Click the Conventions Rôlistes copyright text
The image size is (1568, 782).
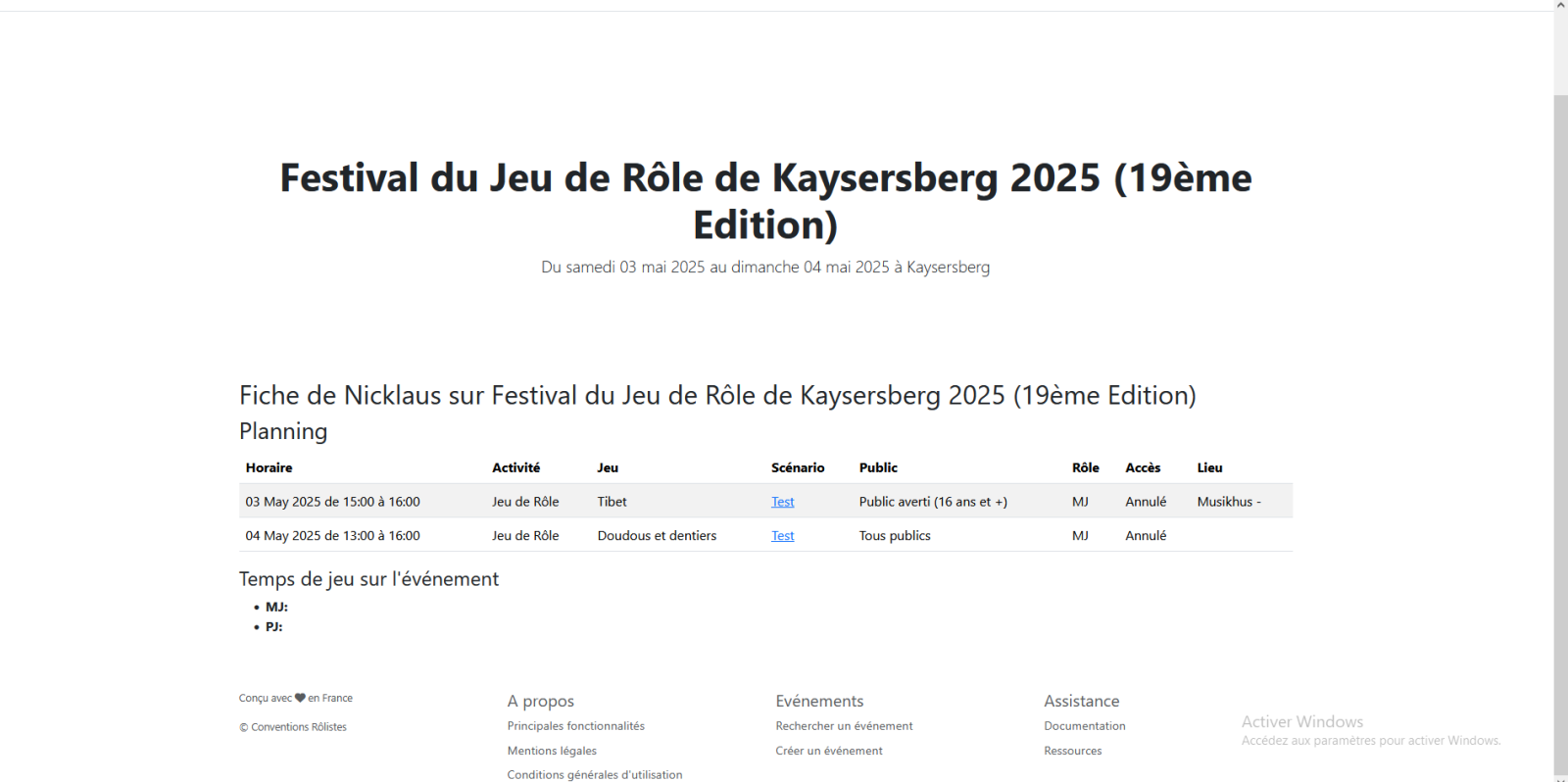click(x=293, y=727)
